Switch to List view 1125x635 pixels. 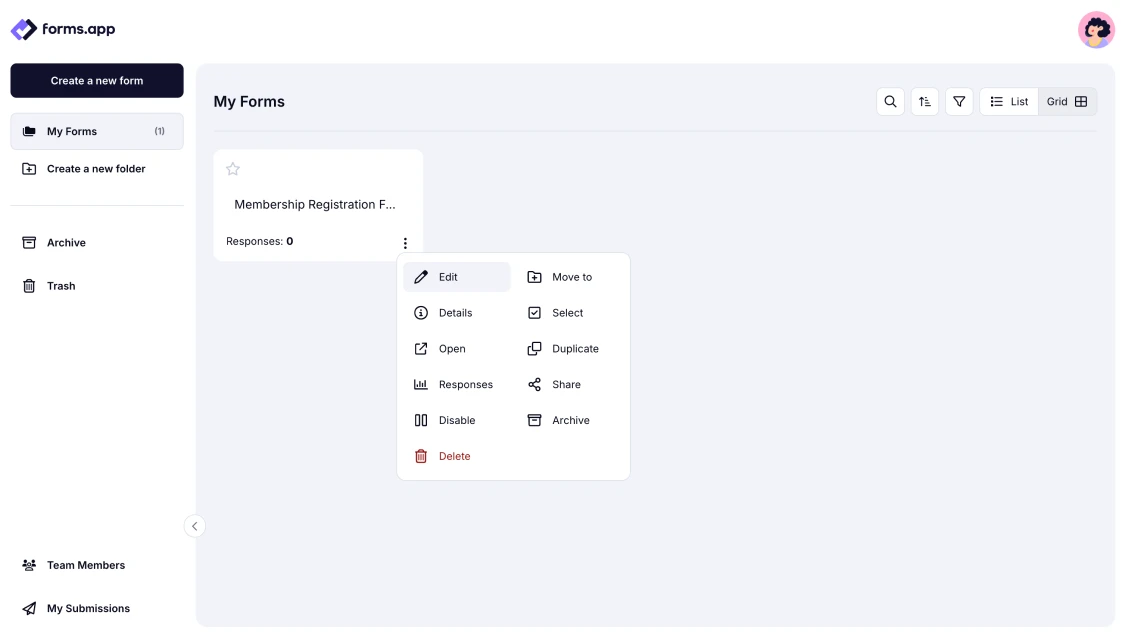tap(1009, 102)
